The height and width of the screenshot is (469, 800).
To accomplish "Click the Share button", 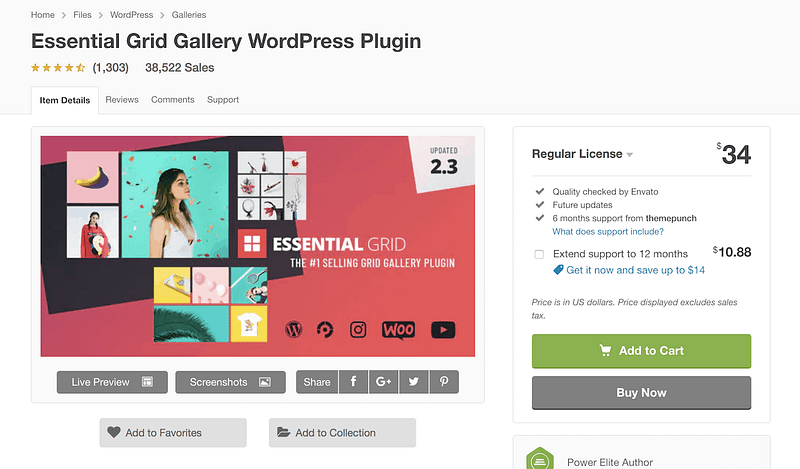I will 317,382.
